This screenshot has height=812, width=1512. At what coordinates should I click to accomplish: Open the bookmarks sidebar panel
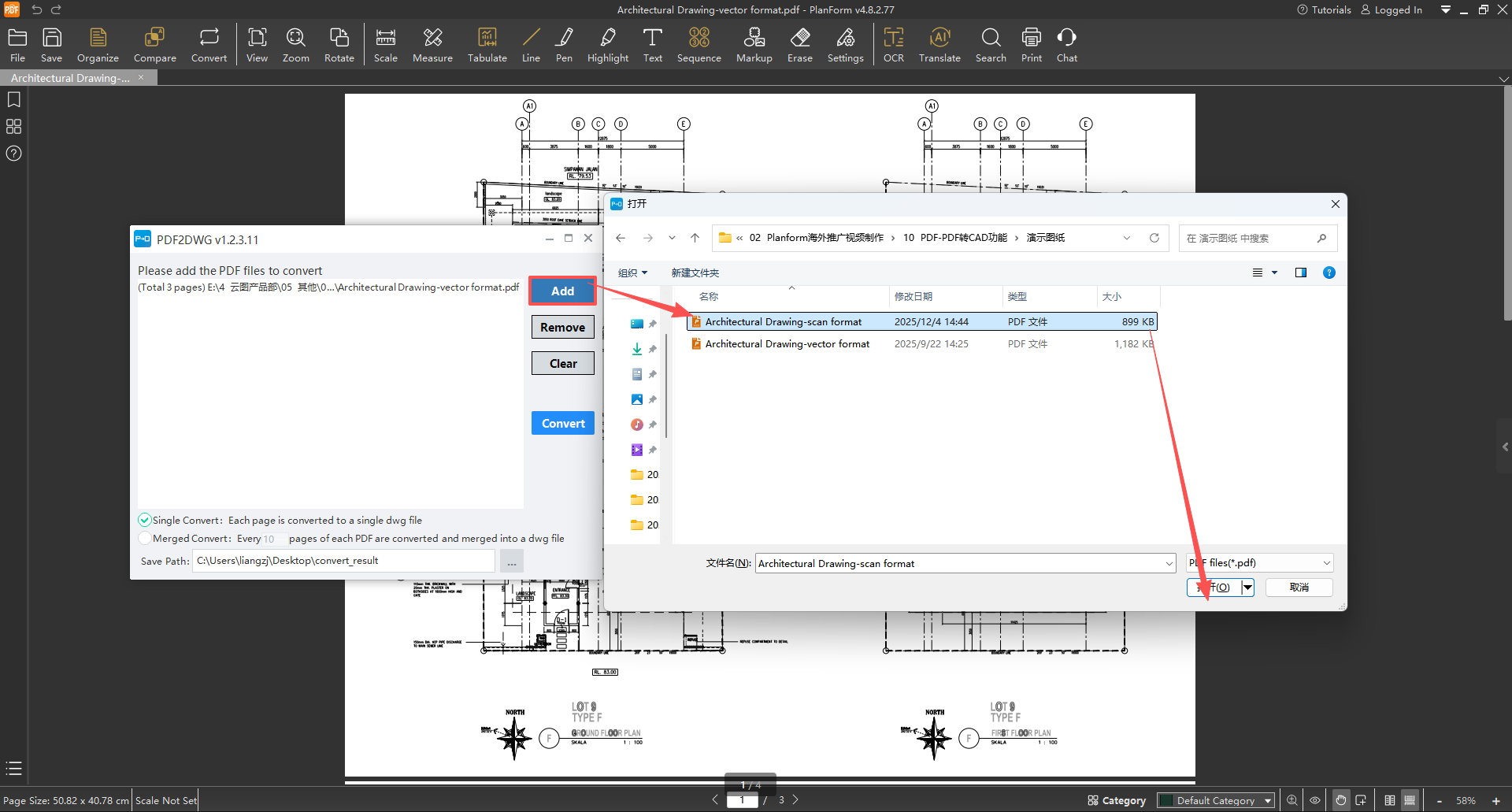[x=13, y=100]
